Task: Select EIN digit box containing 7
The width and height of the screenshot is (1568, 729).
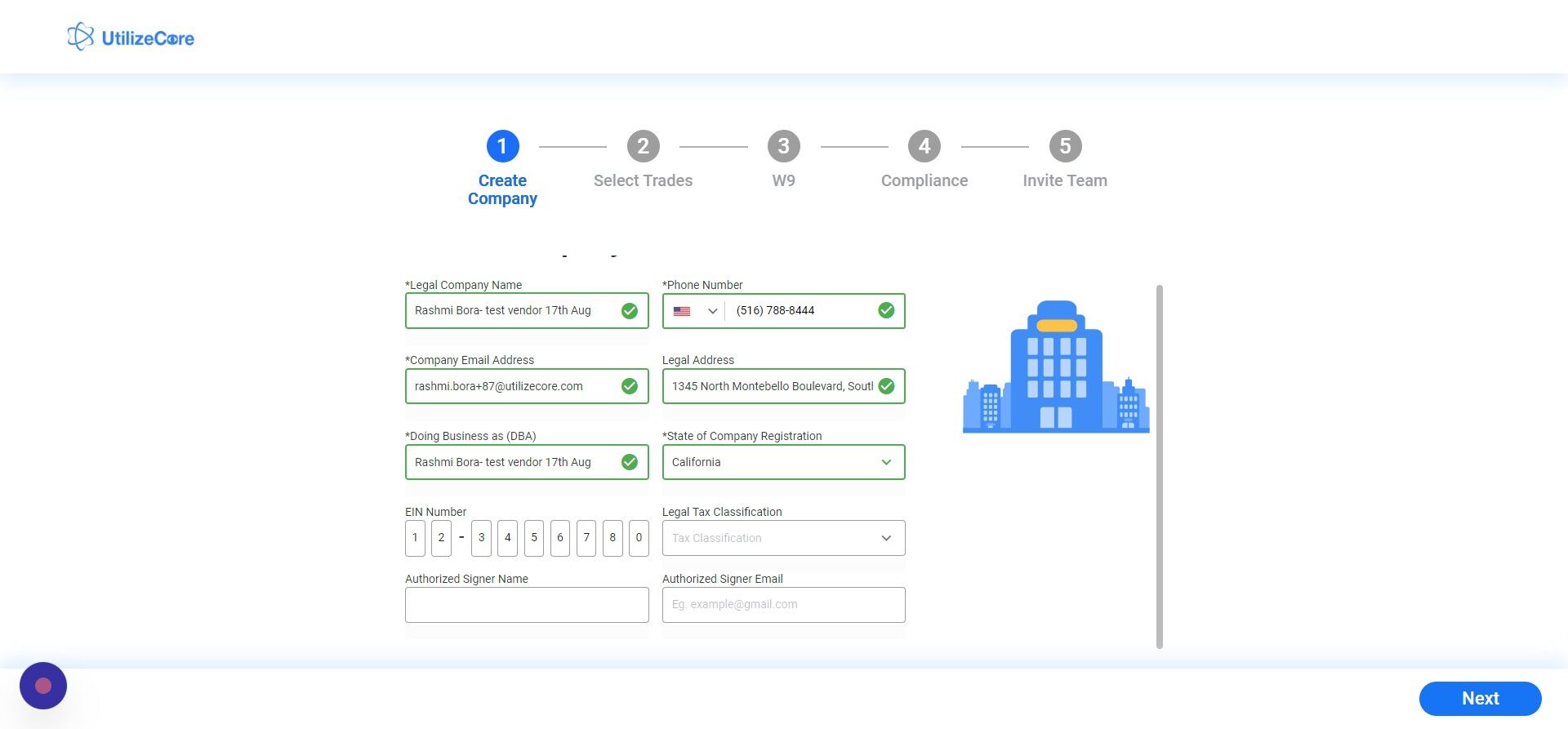Action: click(x=586, y=538)
